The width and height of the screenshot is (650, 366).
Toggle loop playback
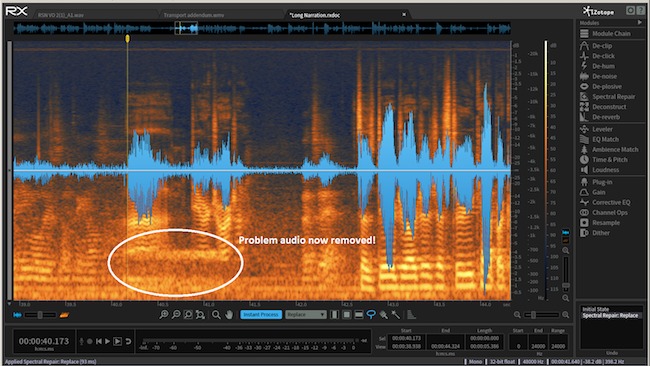pos(129,341)
